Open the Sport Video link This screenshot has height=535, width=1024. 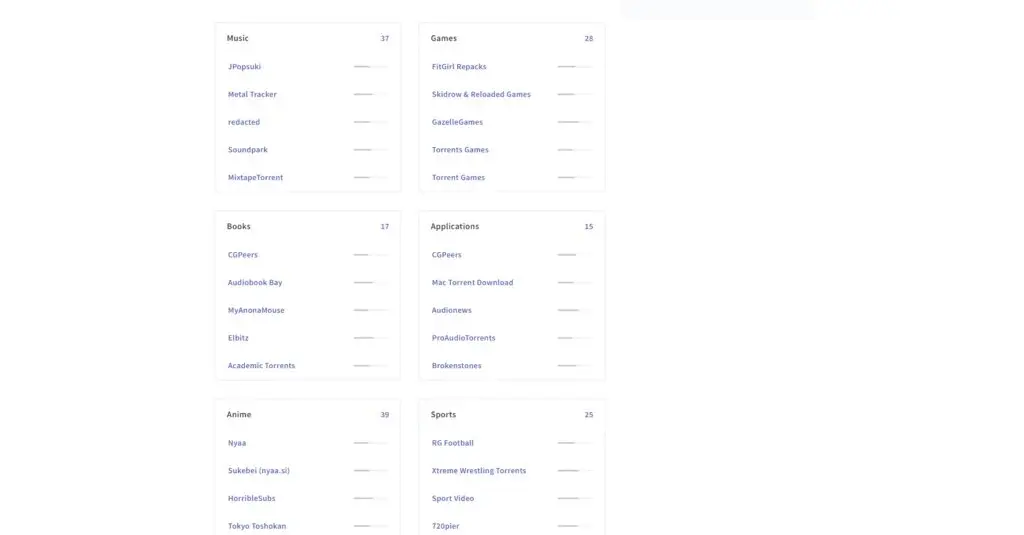[x=453, y=498]
